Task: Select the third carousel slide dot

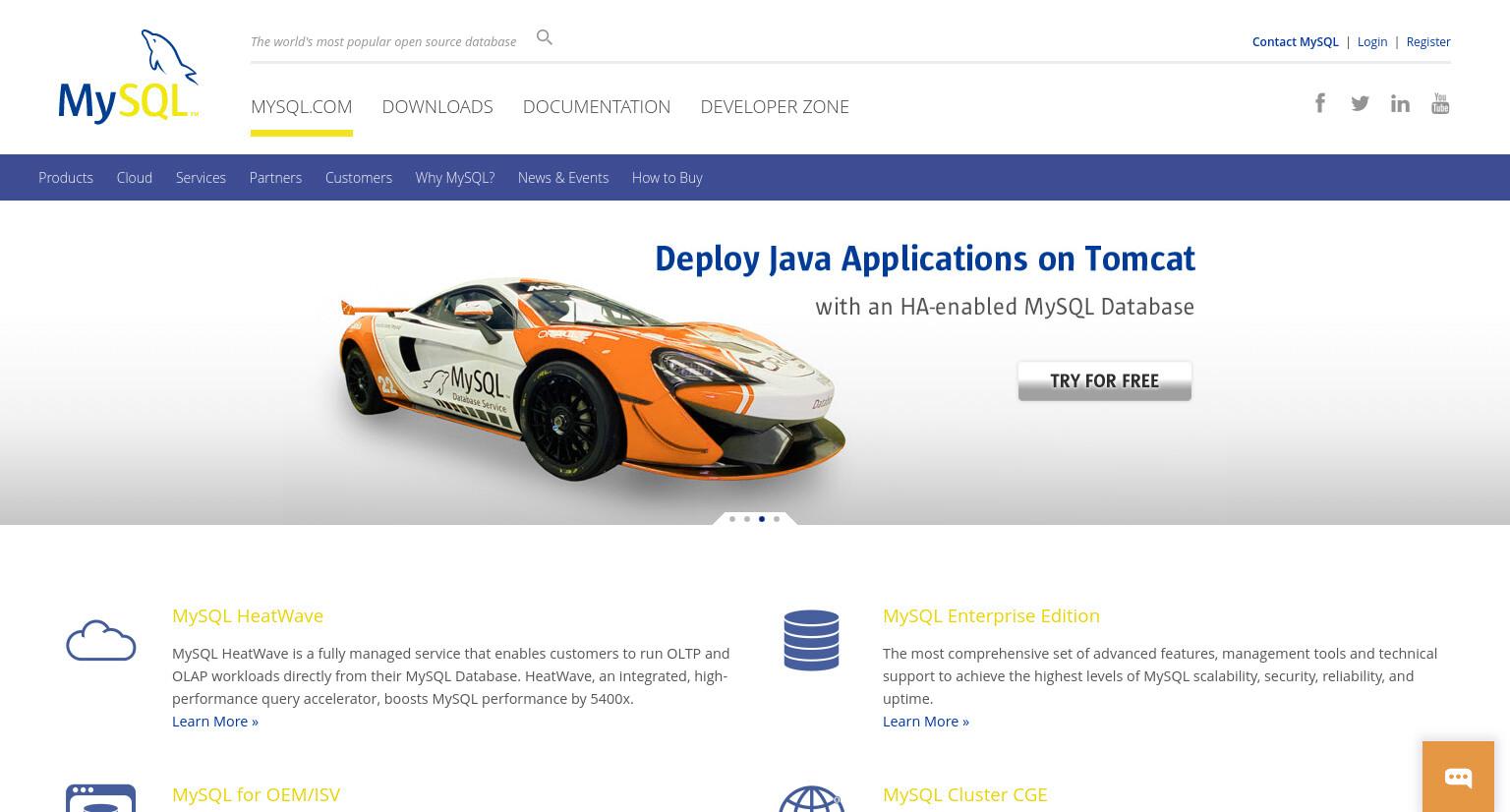Action: pos(762,519)
